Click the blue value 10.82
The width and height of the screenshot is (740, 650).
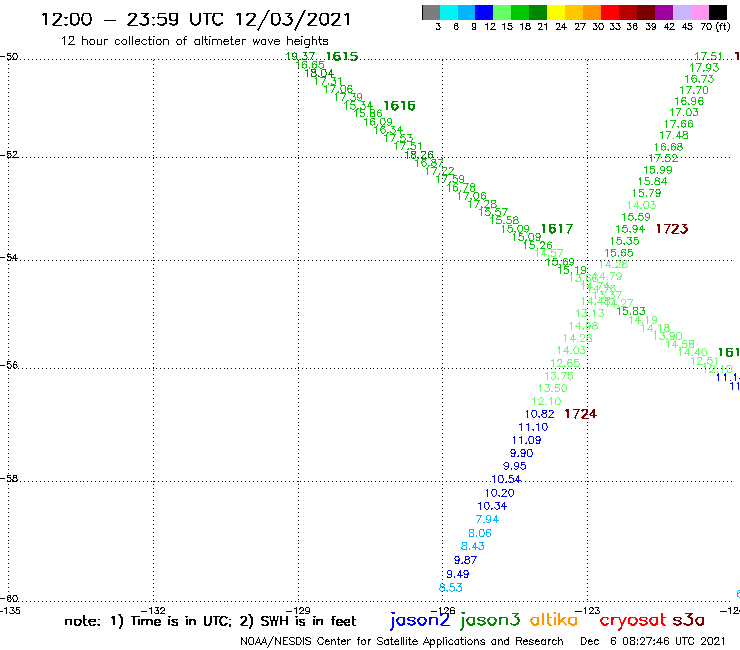click(539, 414)
